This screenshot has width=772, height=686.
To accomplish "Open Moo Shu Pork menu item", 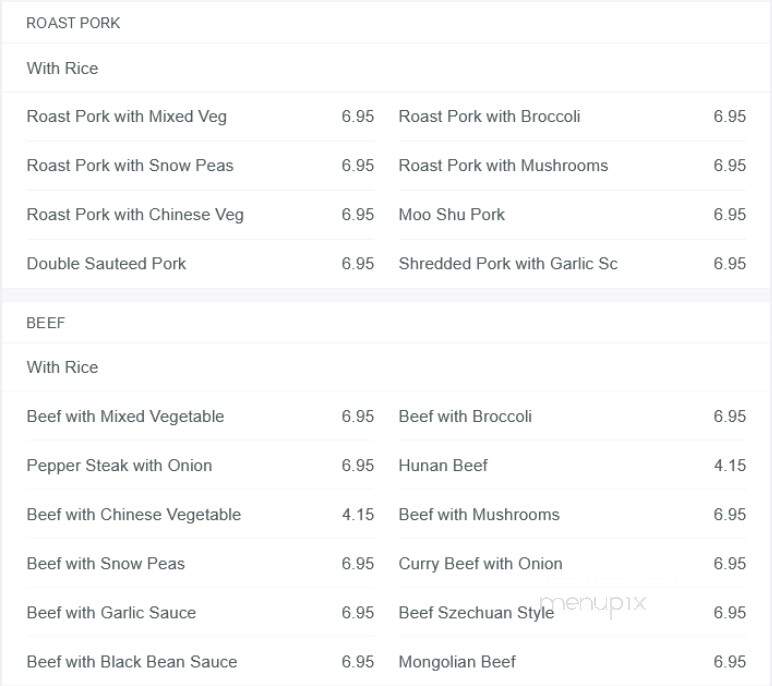I will pos(572,215).
